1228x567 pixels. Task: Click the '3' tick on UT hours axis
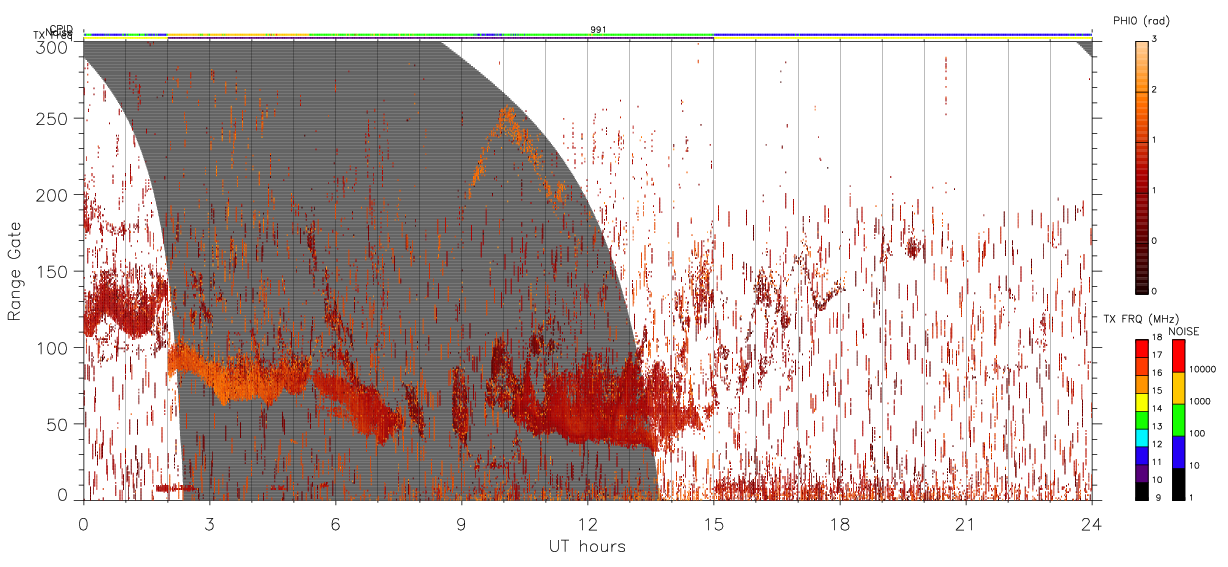coord(210,523)
